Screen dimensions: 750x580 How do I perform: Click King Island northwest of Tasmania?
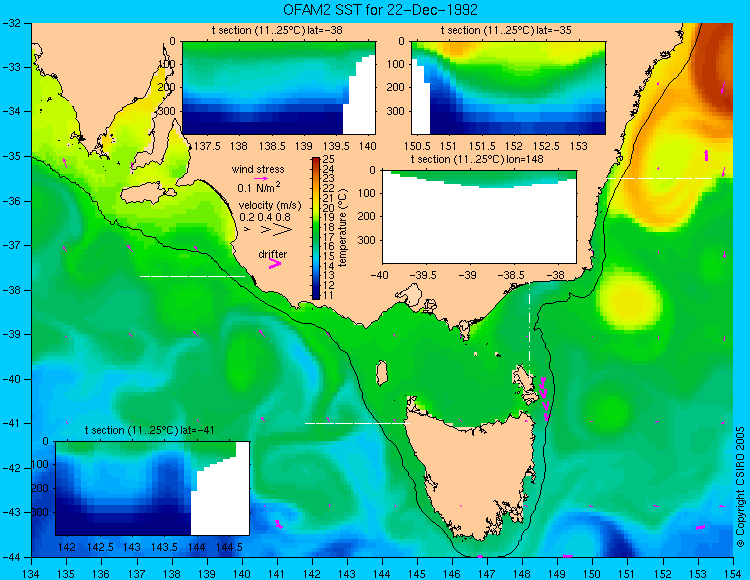pos(381,373)
